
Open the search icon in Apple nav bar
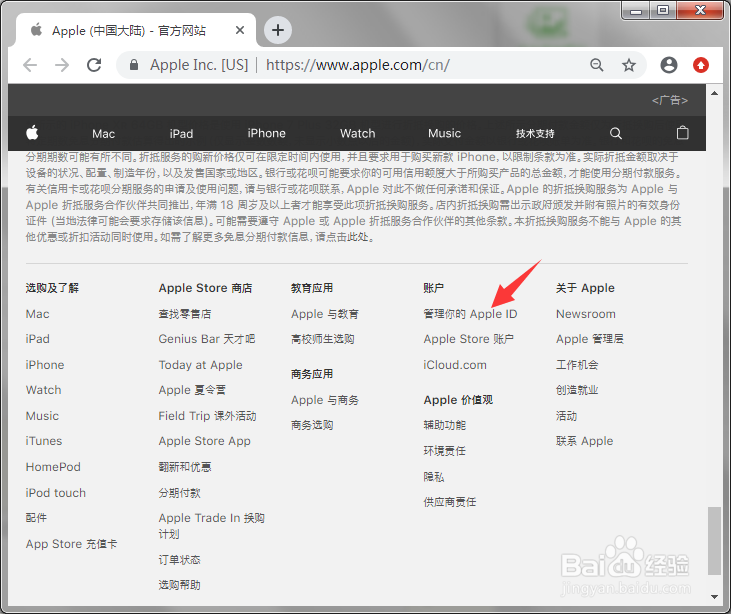pyautogui.click(x=616, y=133)
